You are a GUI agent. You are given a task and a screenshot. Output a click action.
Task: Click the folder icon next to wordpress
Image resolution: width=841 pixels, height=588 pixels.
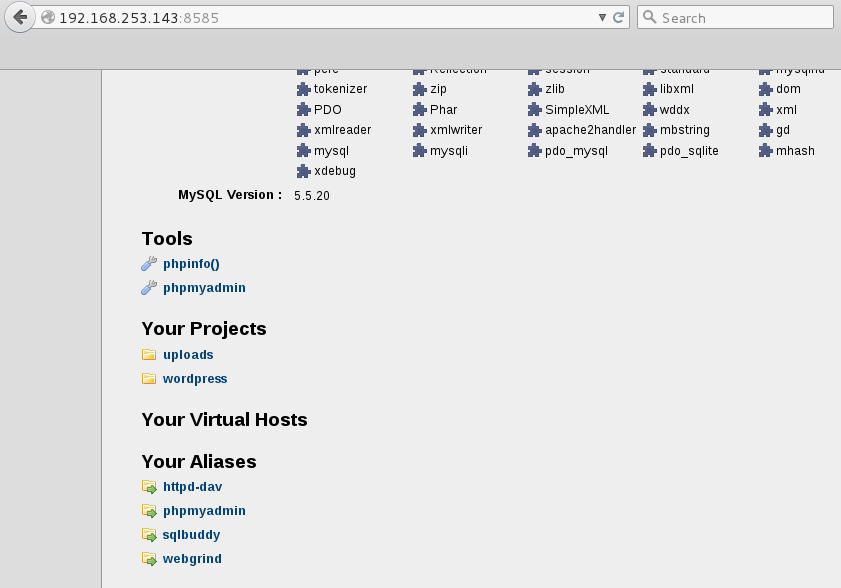(149, 379)
